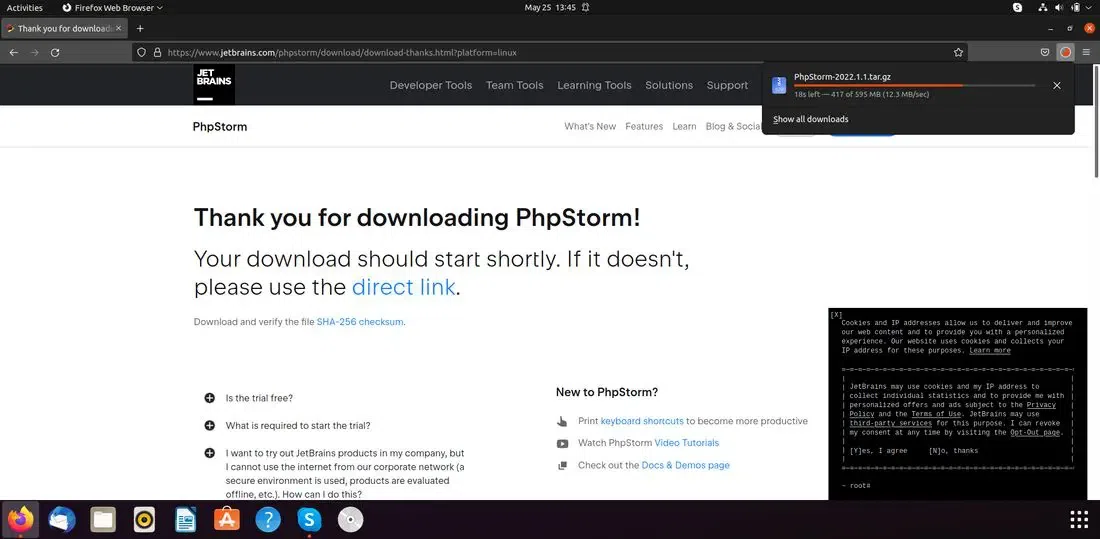
Task: Open Rhythmbox music player in dock
Action: click(145, 520)
